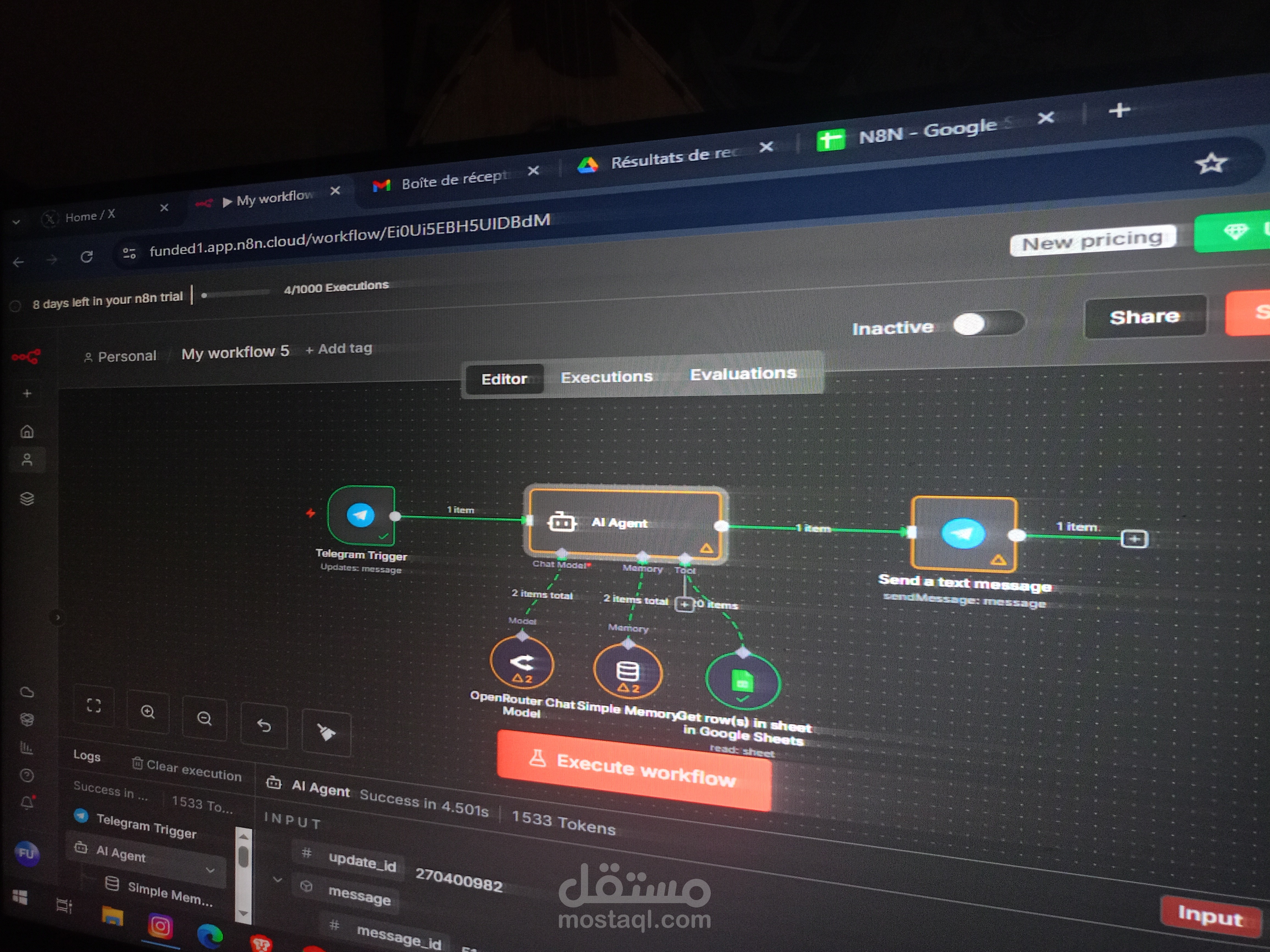Click the Share button

point(1145,317)
